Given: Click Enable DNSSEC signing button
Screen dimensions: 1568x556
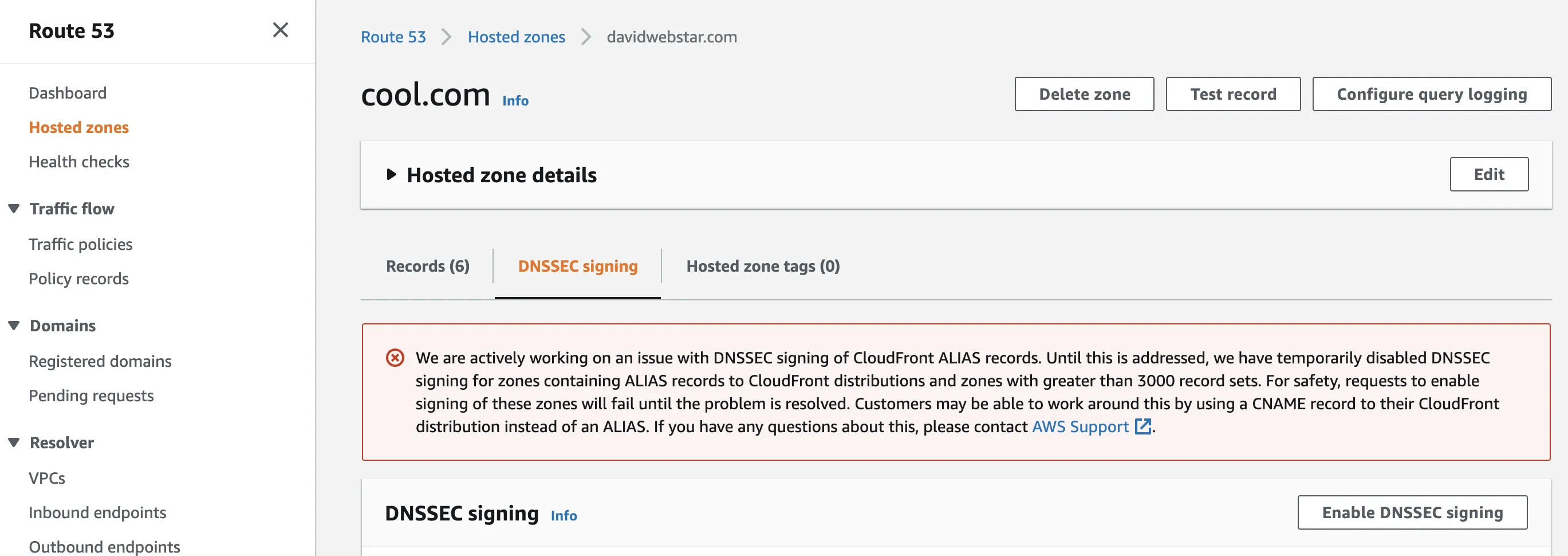Looking at the screenshot, I should tap(1412, 513).
